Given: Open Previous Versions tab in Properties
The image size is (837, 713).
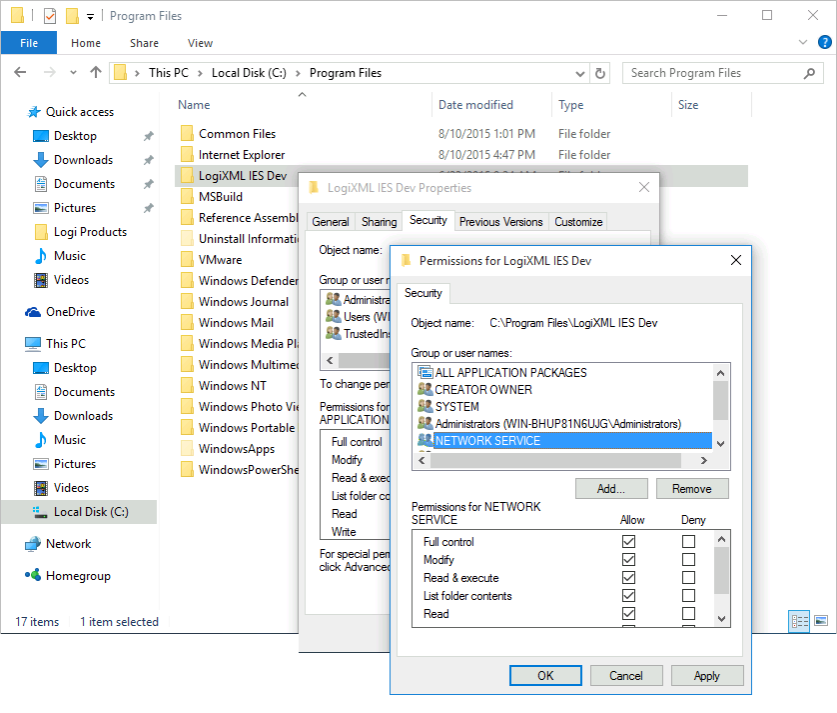Looking at the screenshot, I should point(501,222).
